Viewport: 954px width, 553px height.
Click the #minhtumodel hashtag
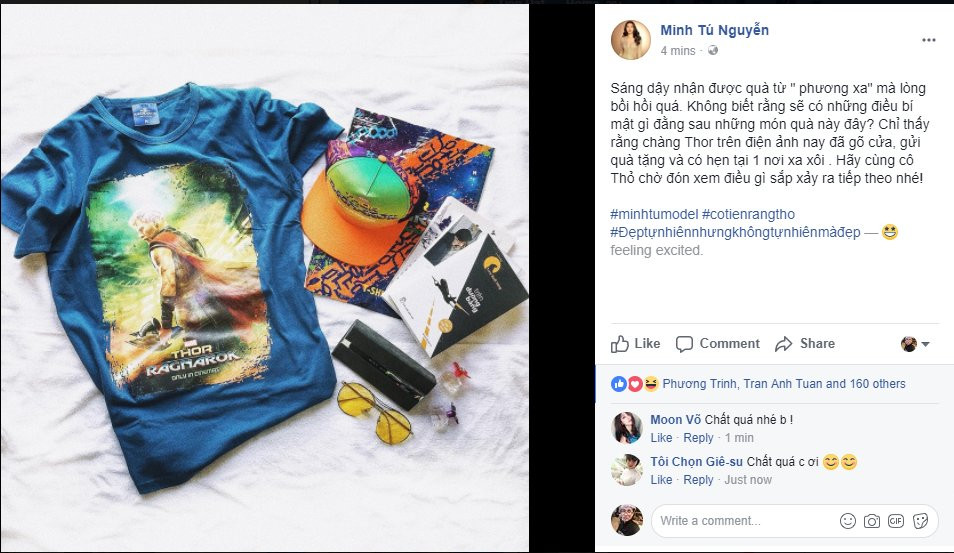(654, 214)
